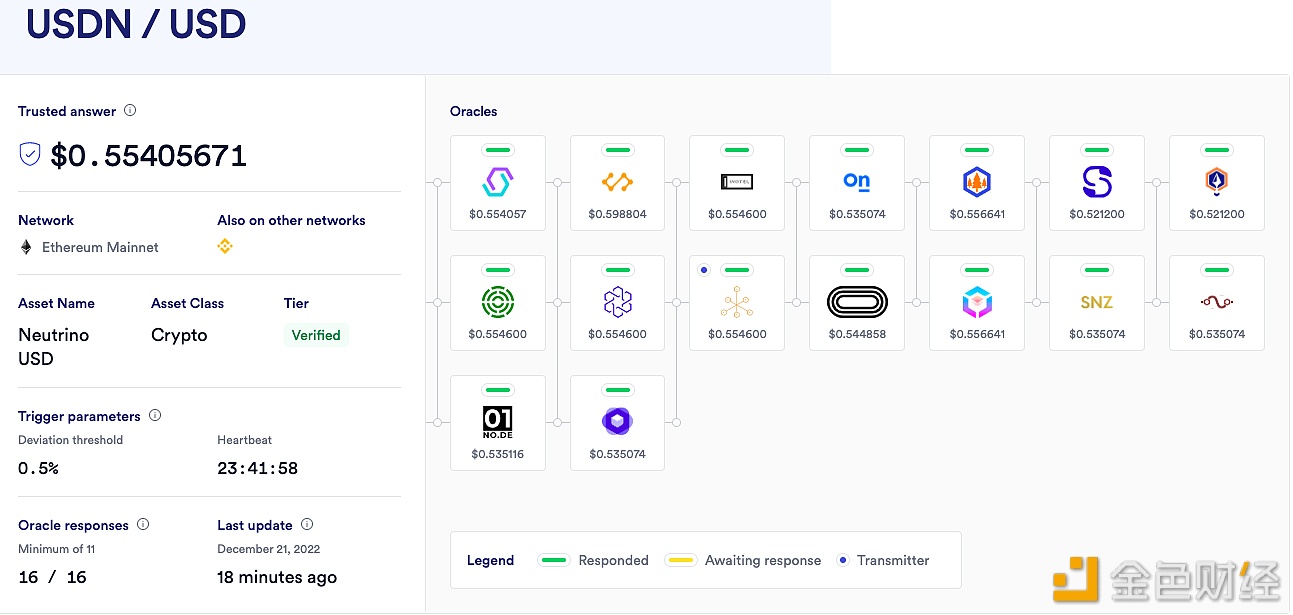Click the Verified tier badge
The image size is (1293, 615).
click(316, 335)
